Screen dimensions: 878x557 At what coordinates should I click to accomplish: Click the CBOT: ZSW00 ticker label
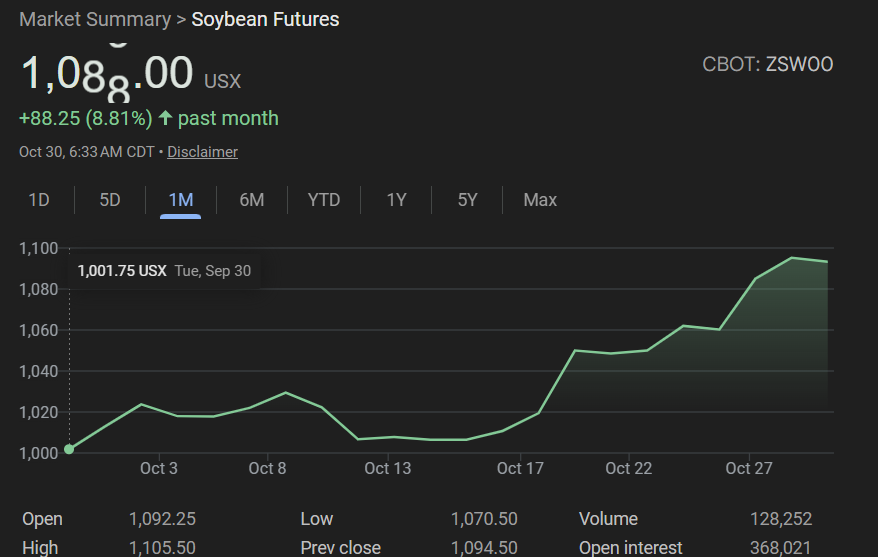[x=768, y=65]
